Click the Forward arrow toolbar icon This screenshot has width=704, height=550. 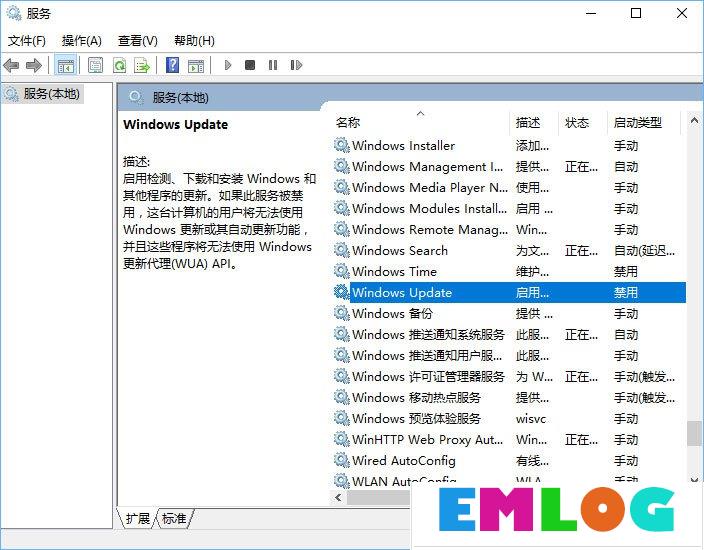pos(34,66)
